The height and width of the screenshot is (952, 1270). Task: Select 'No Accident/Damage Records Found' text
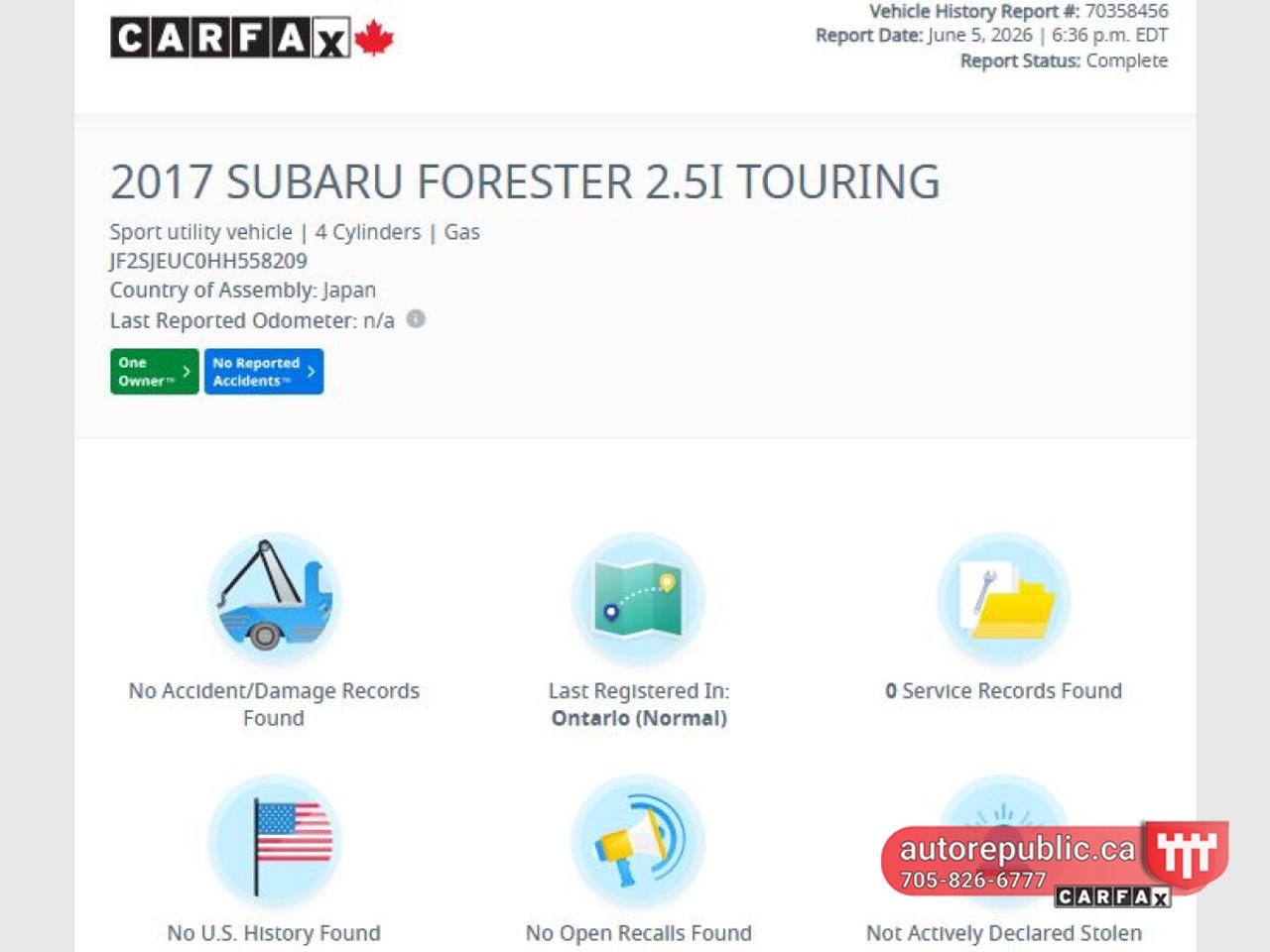[274, 704]
